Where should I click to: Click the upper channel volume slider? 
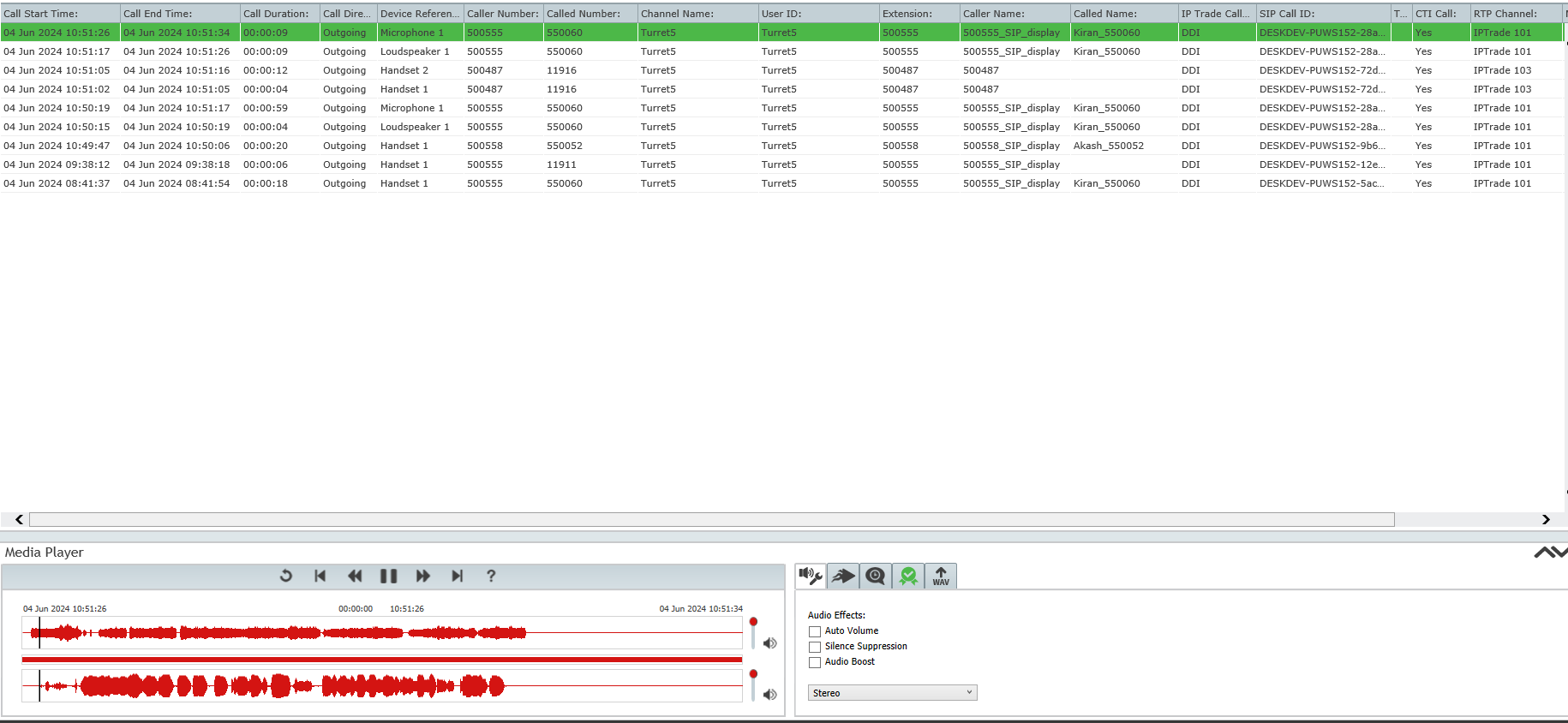(753, 633)
